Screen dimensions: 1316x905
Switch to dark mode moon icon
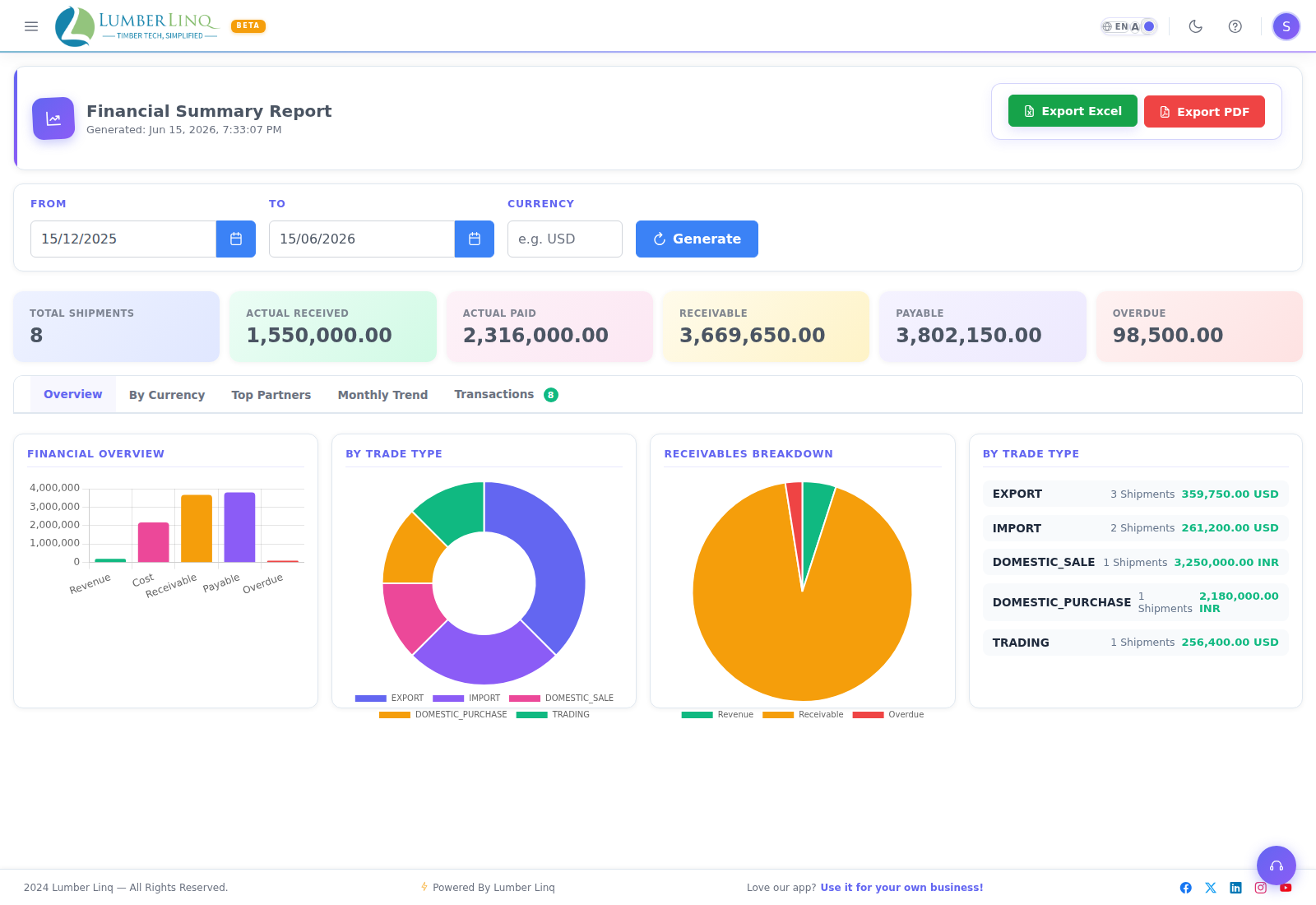point(1196,26)
